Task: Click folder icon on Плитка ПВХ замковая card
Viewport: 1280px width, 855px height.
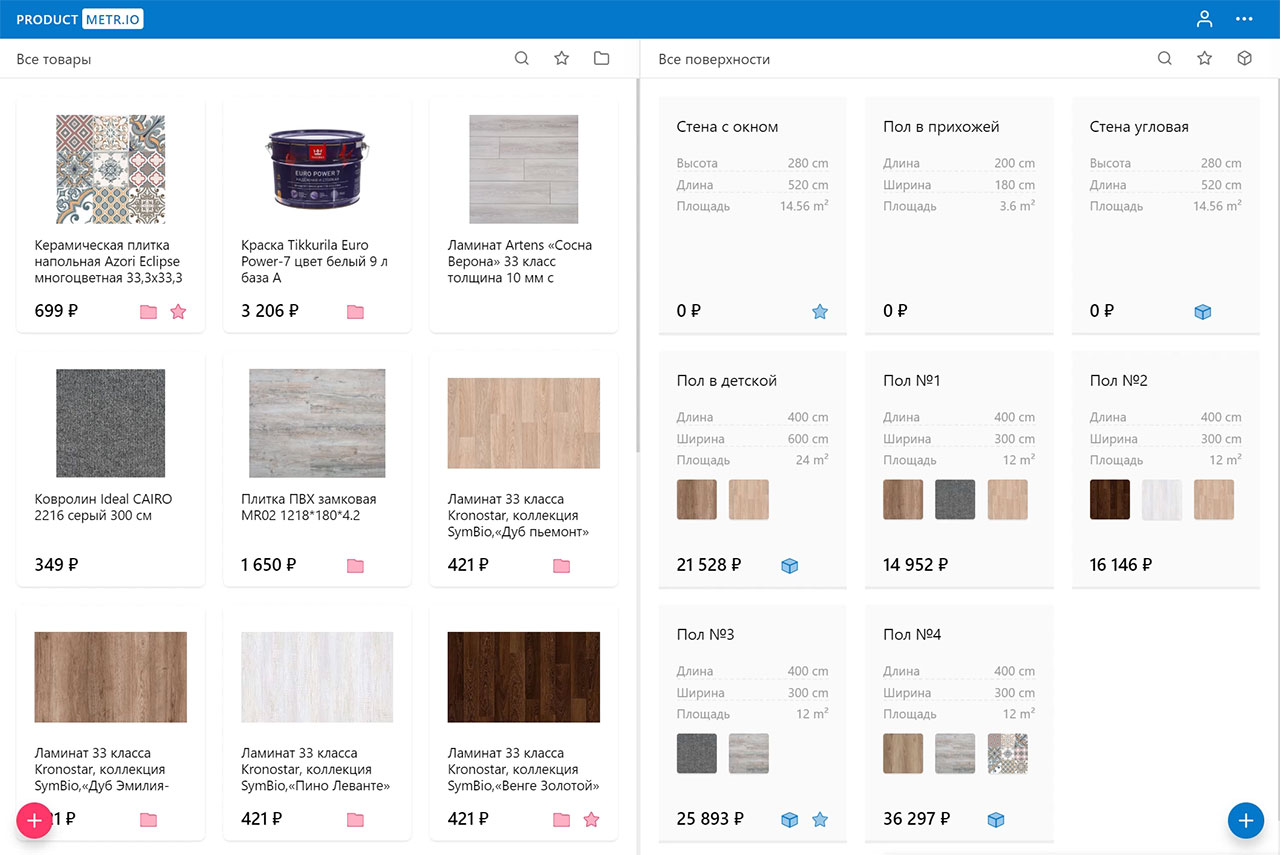Action: coord(355,566)
